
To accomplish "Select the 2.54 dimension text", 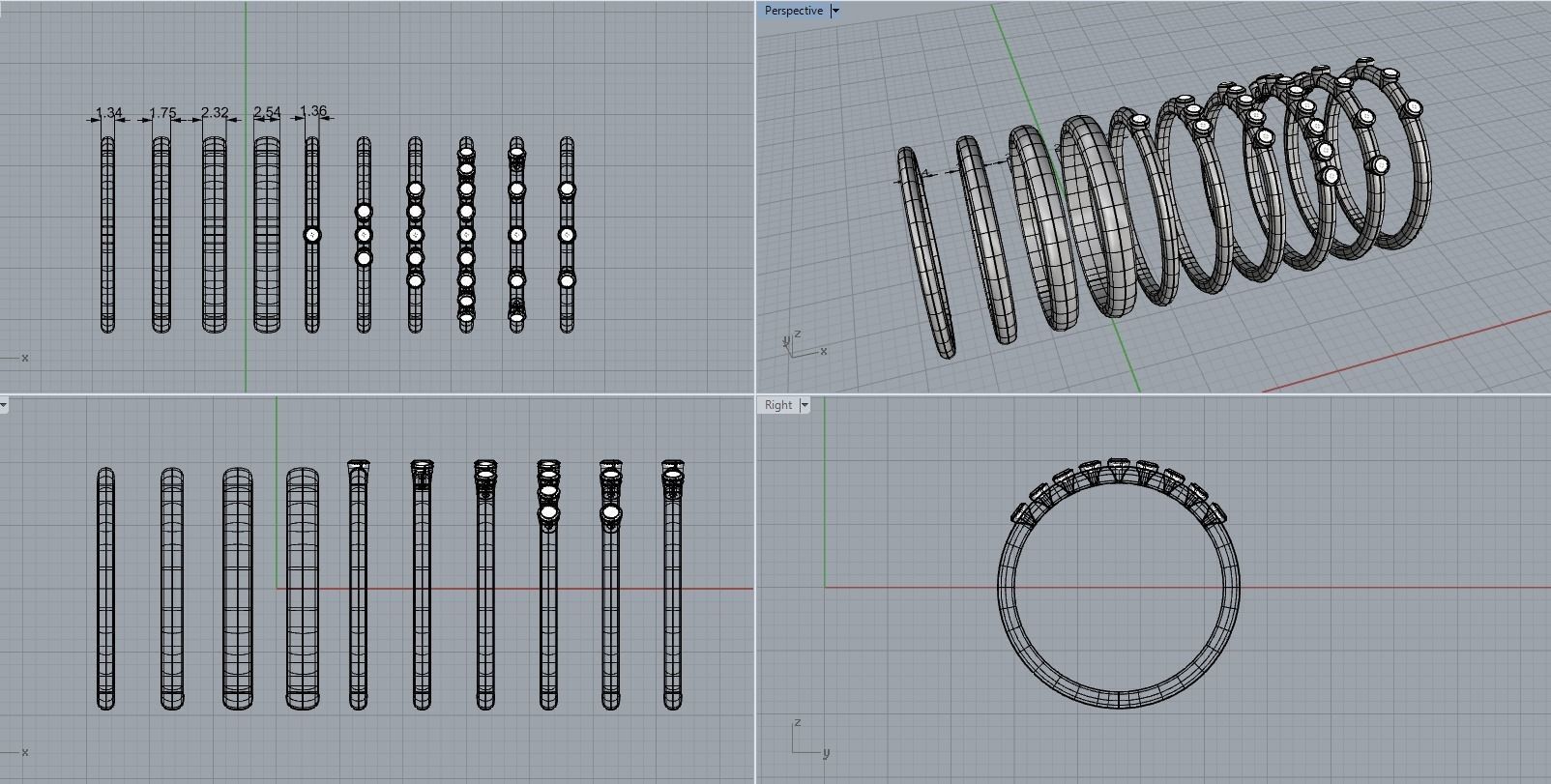I will pyautogui.click(x=267, y=113).
